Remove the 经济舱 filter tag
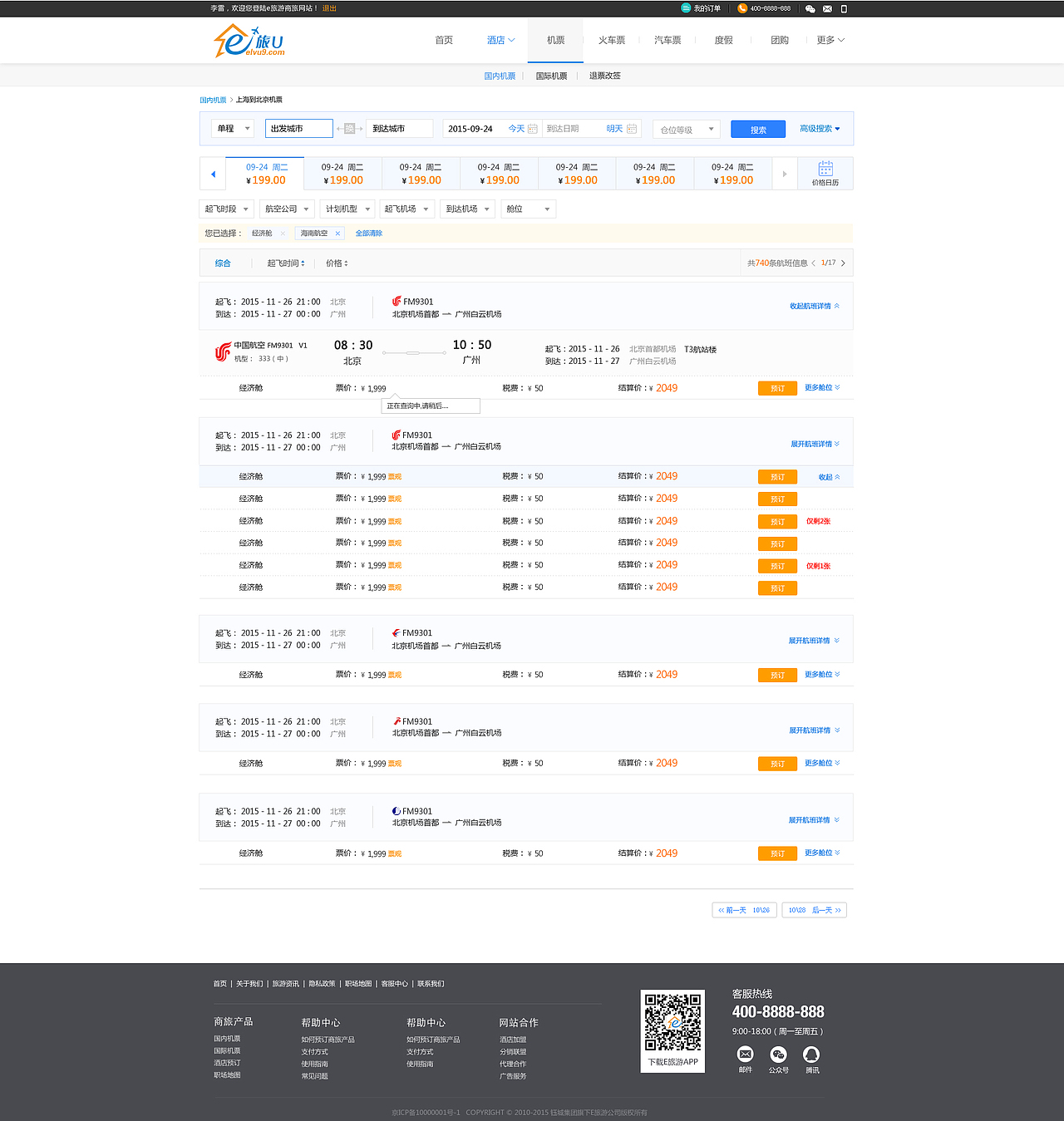This screenshot has width=1064, height=1121. pyautogui.click(x=283, y=234)
